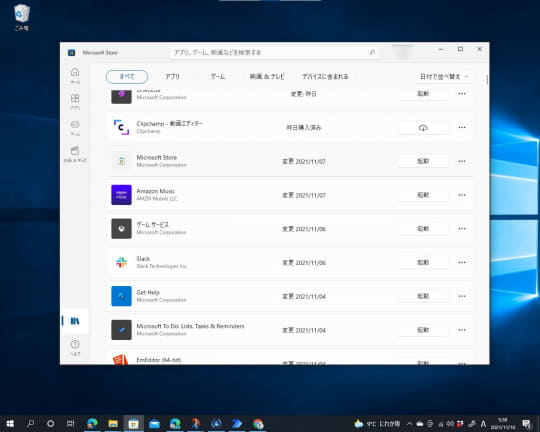Open Mail app from the taskbar
This screenshot has height=432, width=540.
click(154, 423)
